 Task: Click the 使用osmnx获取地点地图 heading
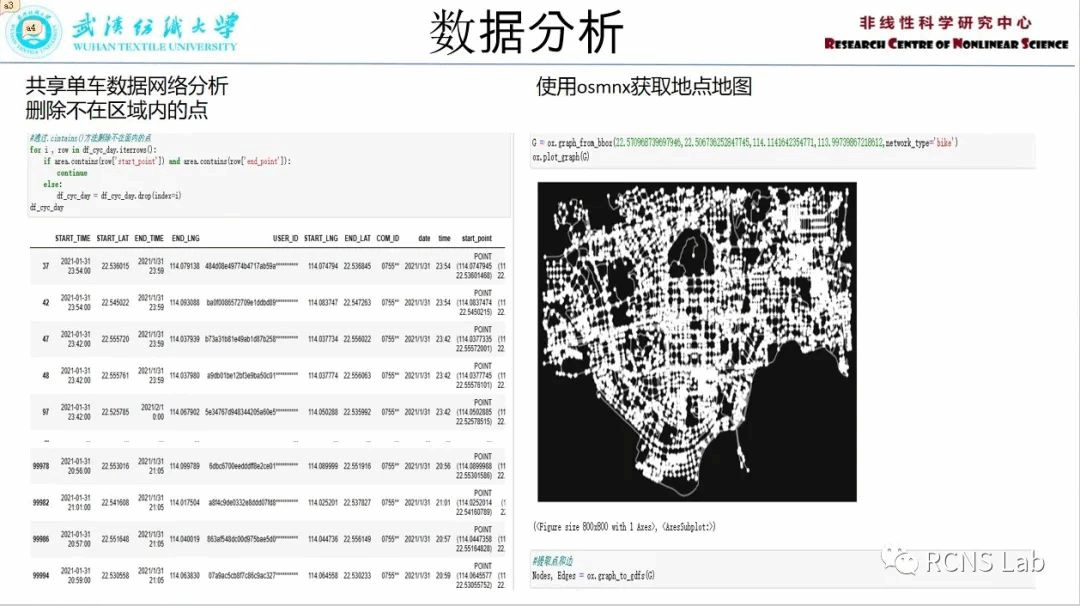(x=643, y=87)
